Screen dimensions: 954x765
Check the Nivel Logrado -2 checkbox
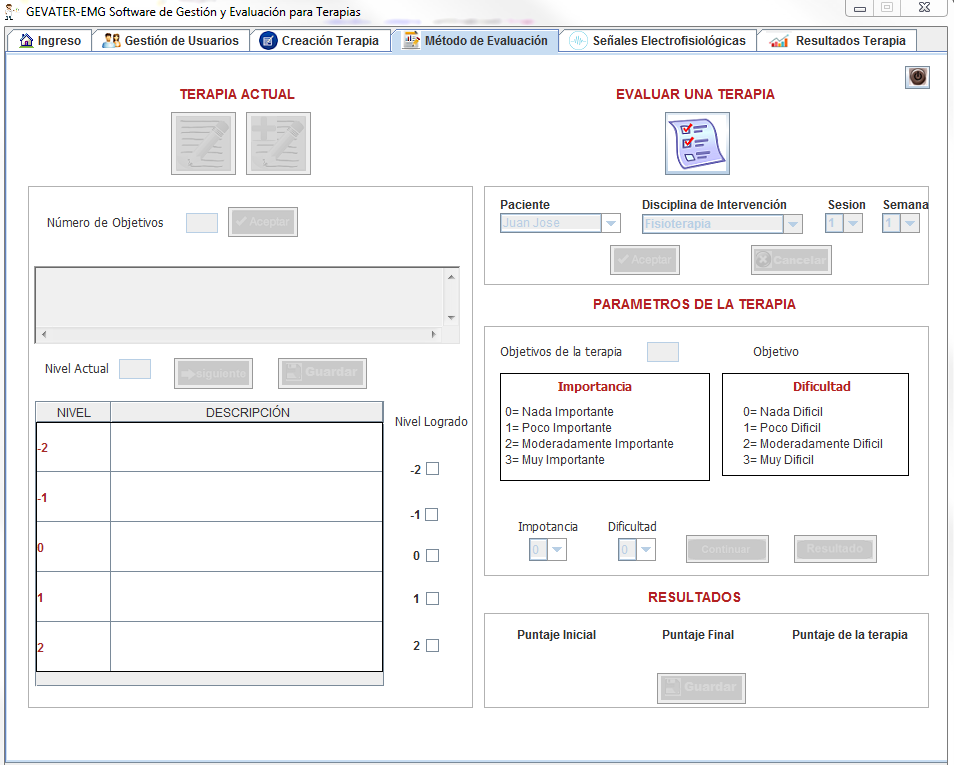(x=432, y=469)
